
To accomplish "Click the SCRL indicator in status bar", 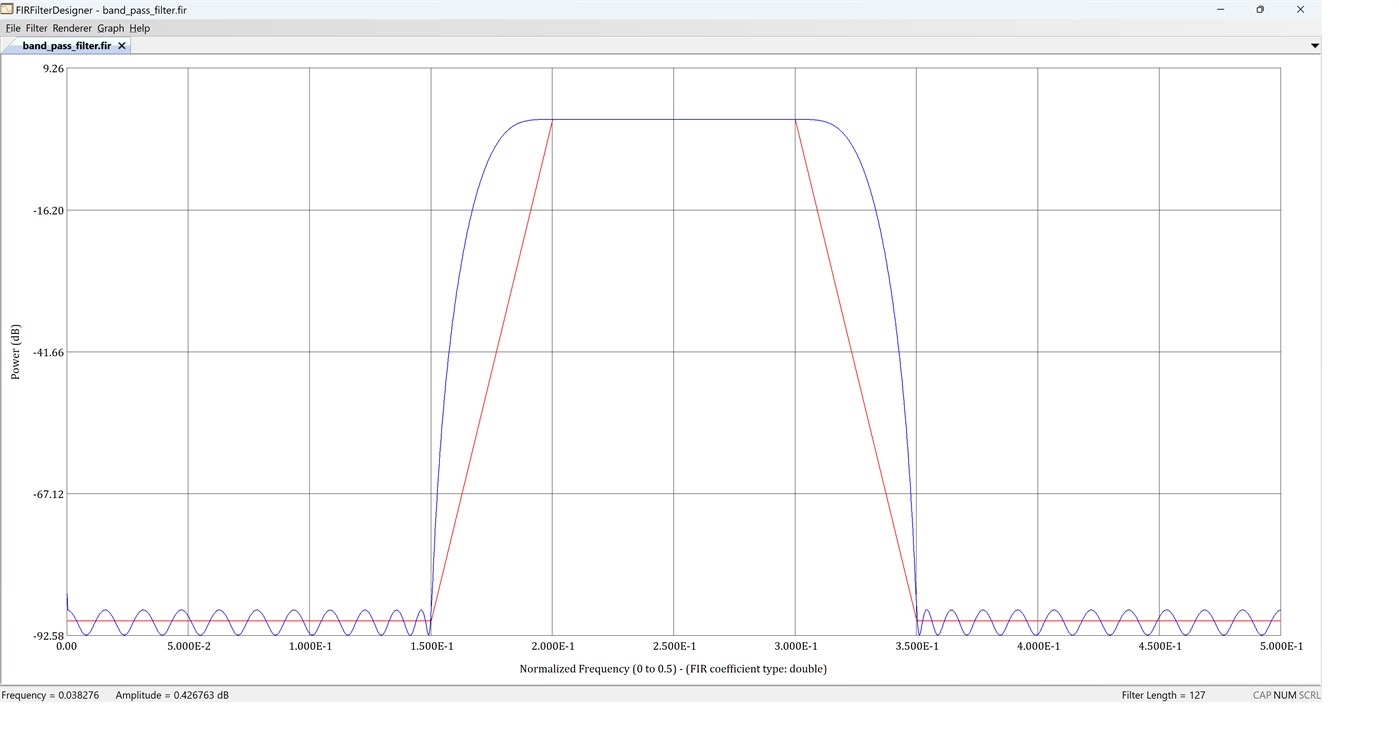I will point(1309,695).
